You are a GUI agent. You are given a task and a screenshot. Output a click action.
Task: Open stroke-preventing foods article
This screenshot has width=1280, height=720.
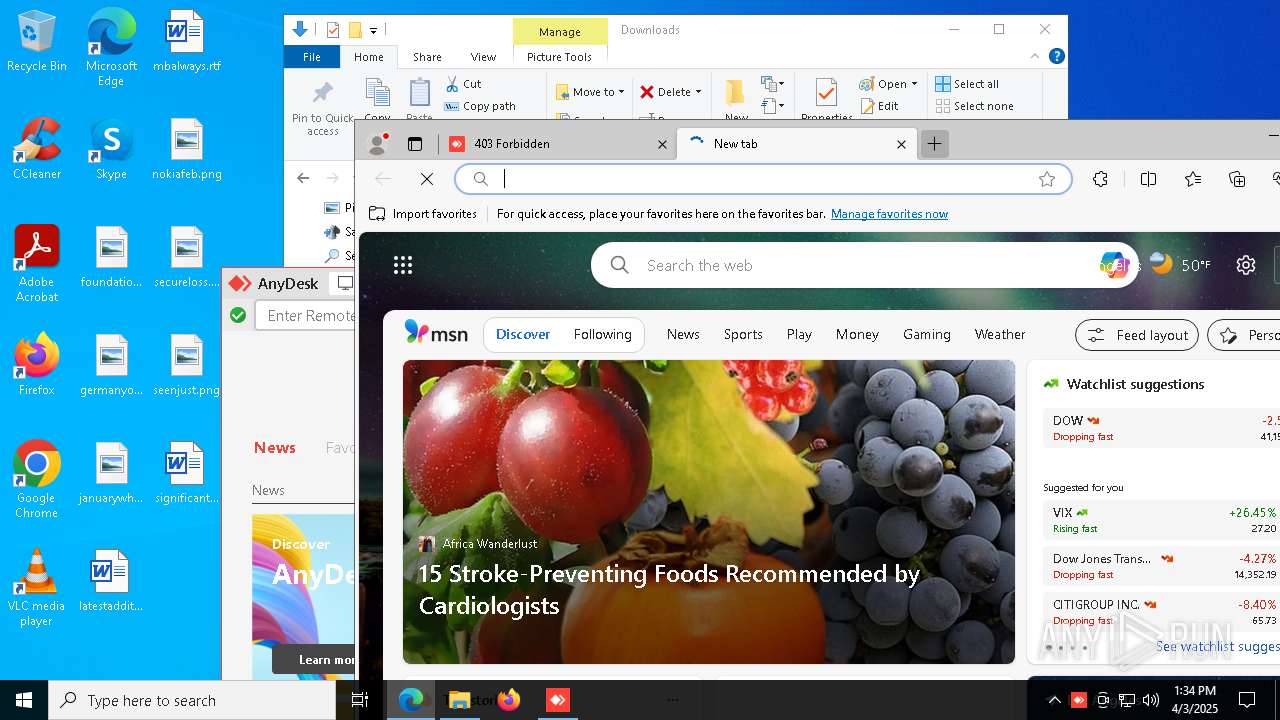669,589
